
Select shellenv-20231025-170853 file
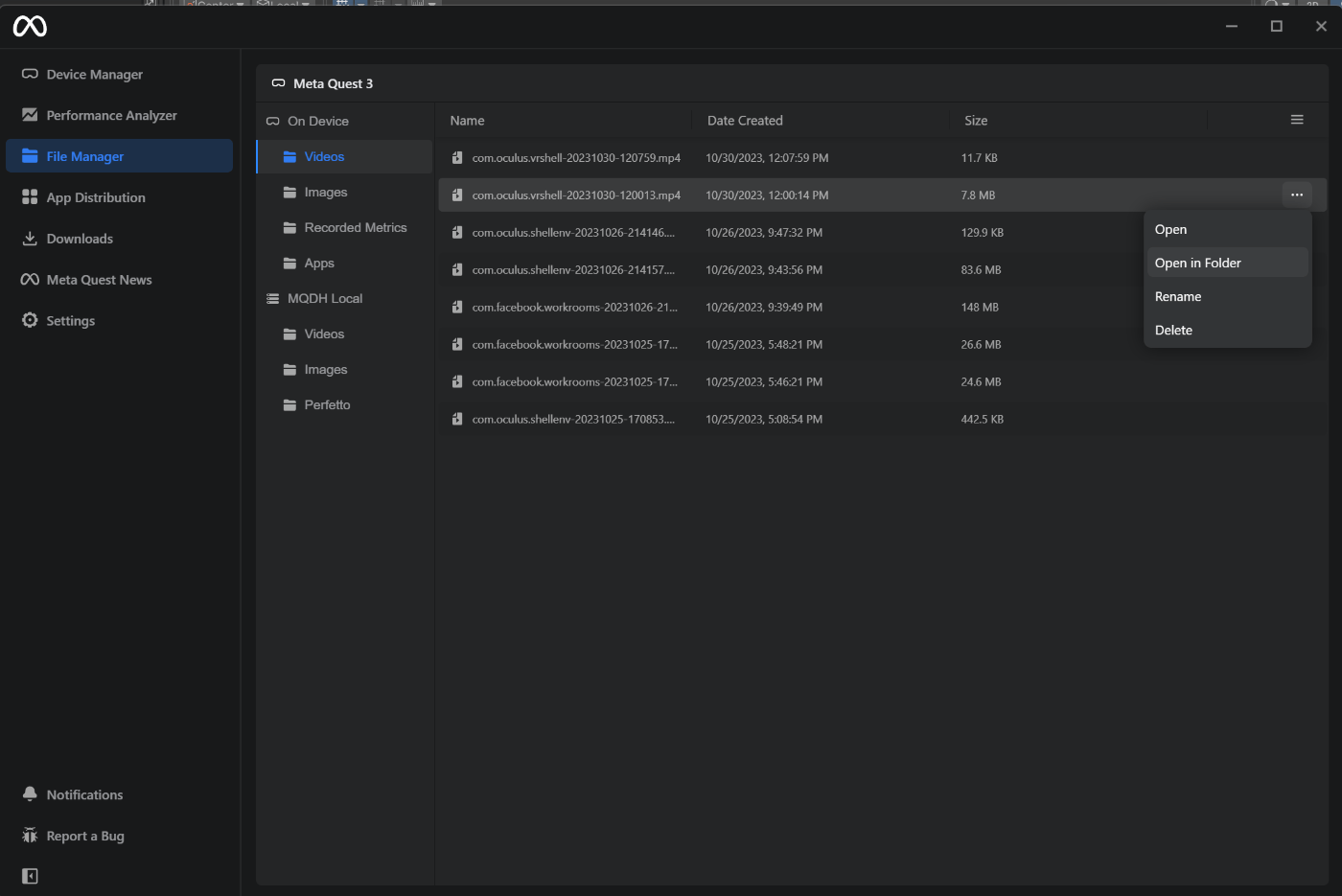click(x=883, y=419)
